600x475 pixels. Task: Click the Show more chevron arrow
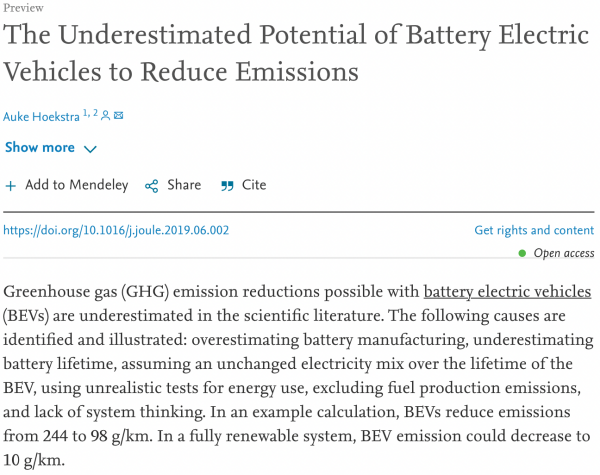[90, 149]
